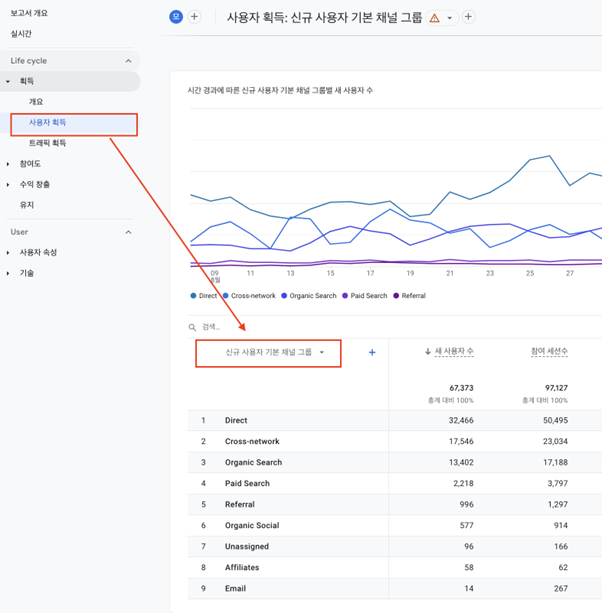
Task: Expand the 수익 창출 tree arrow
Action: 8,185
